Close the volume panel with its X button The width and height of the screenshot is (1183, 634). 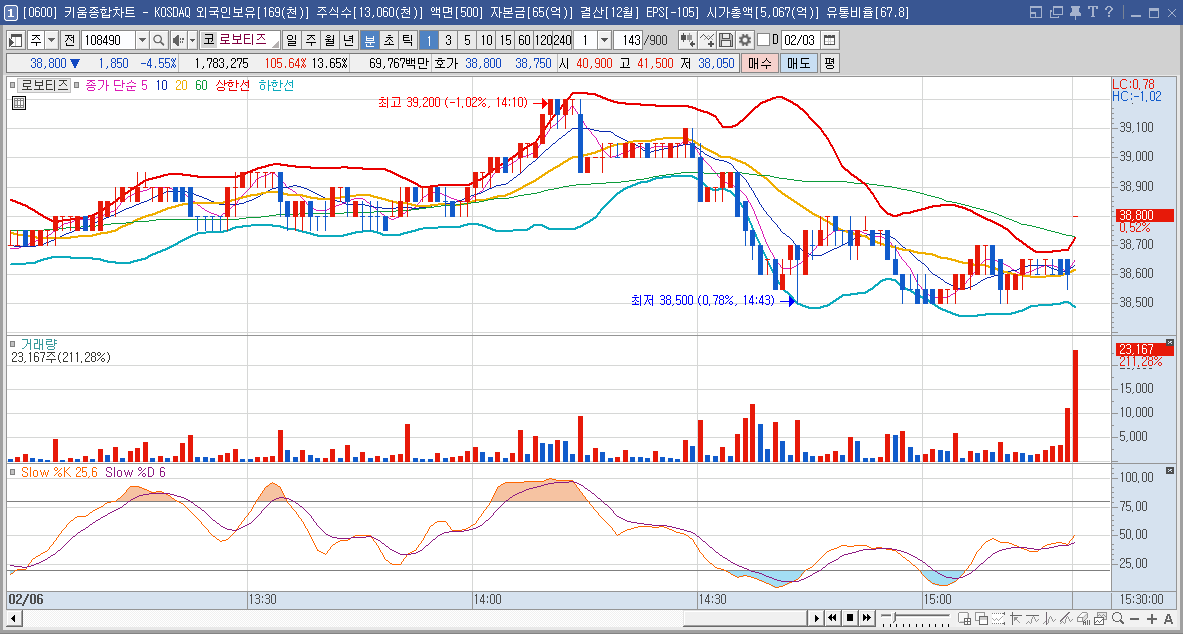(x=1170, y=342)
